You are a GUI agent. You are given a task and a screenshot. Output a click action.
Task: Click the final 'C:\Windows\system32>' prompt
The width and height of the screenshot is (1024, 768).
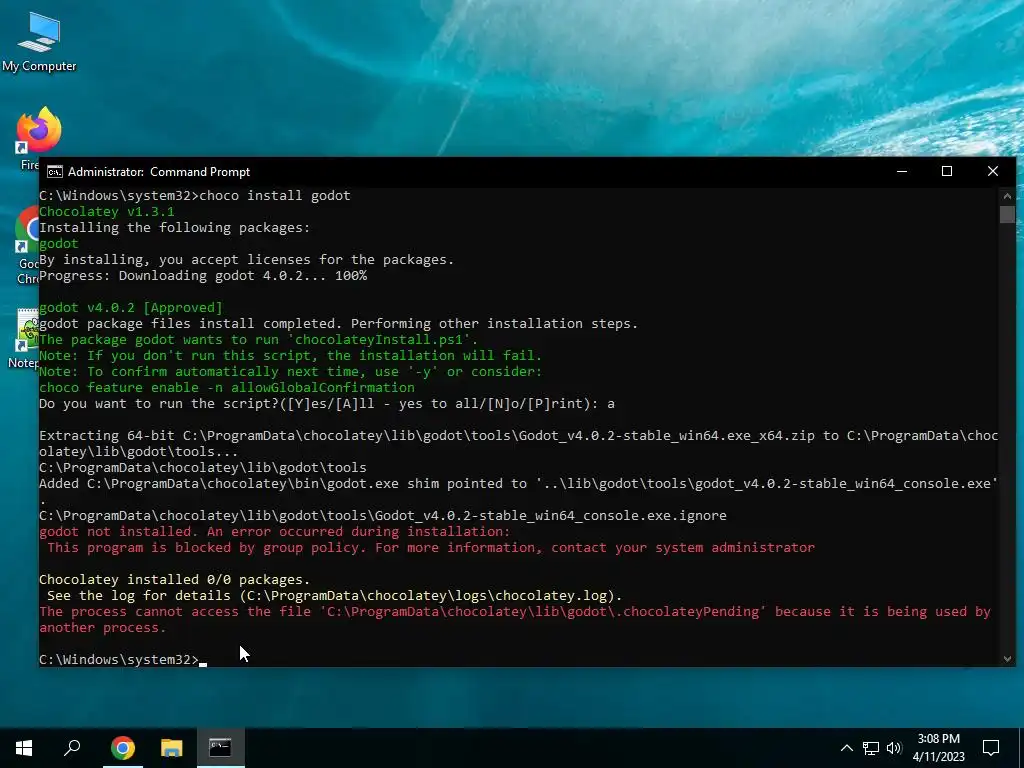[119, 660]
